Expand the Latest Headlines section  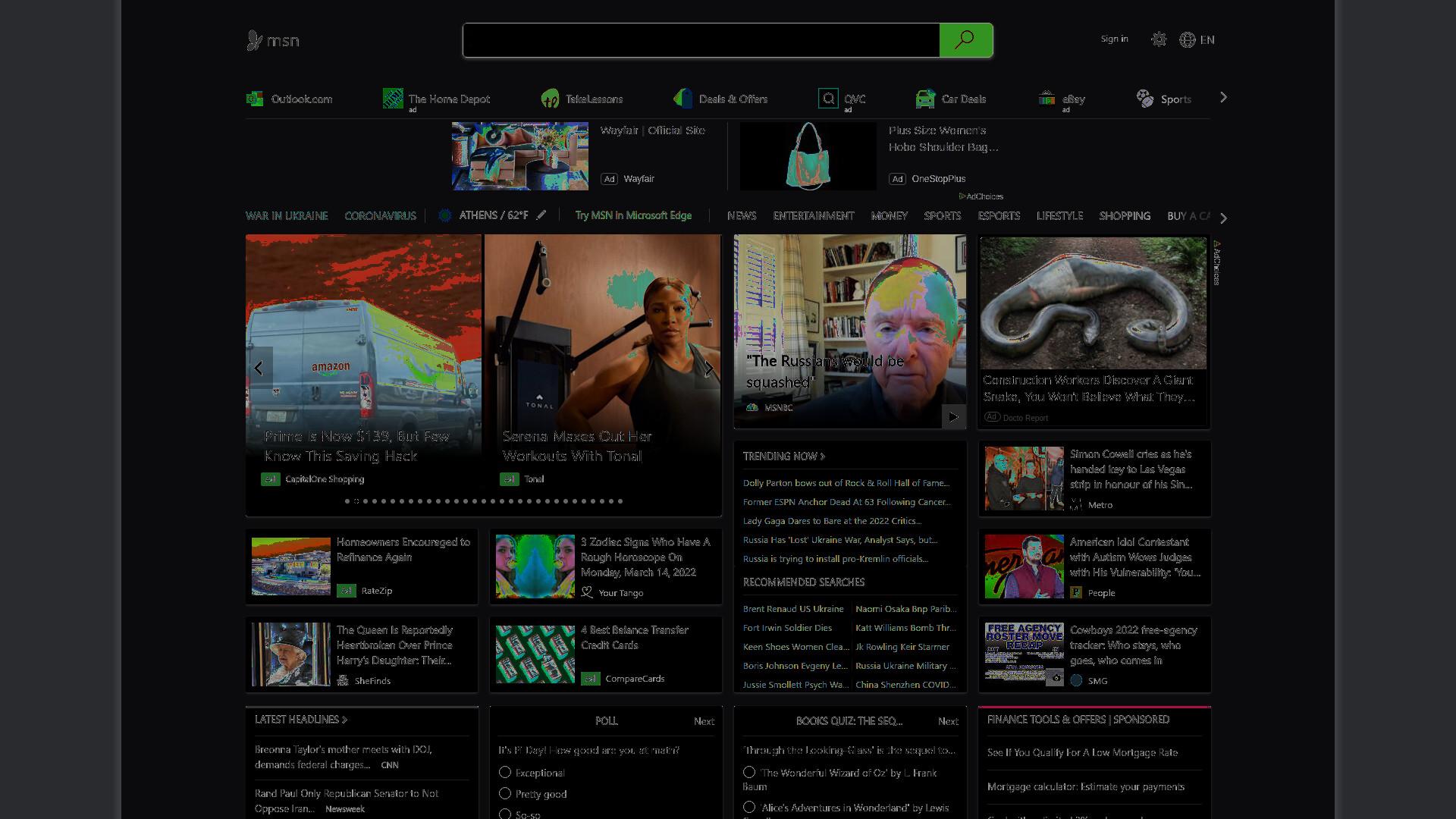tap(301, 719)
